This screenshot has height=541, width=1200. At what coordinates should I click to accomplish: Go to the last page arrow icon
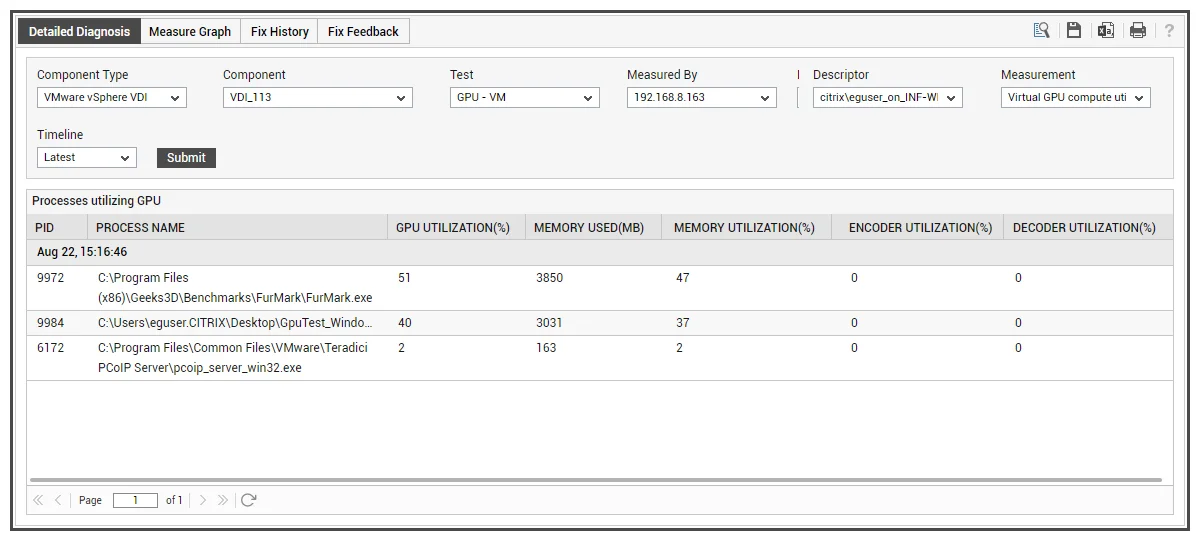pos(222,500)
